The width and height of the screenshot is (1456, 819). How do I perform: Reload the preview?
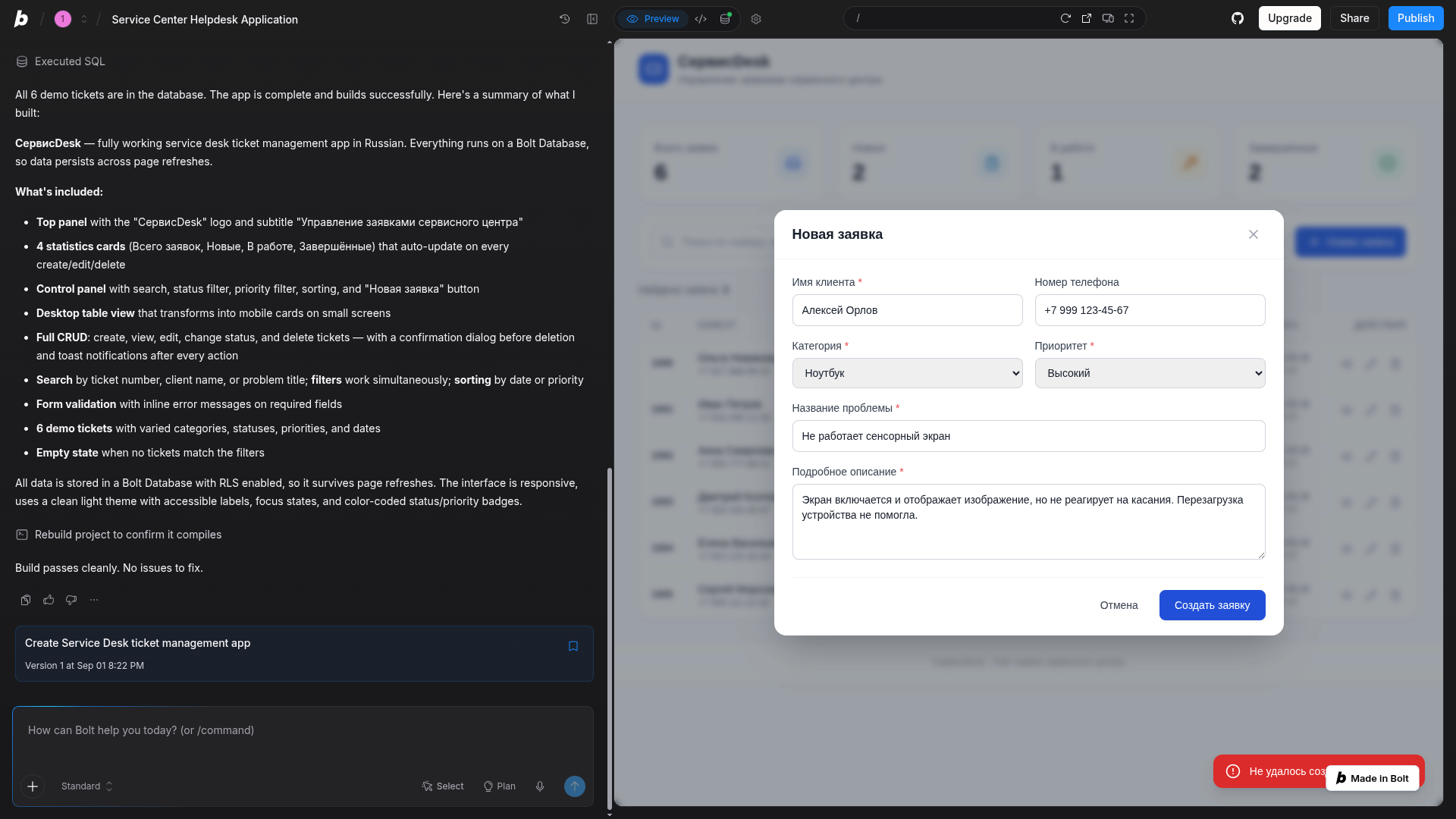point(1065,18)
